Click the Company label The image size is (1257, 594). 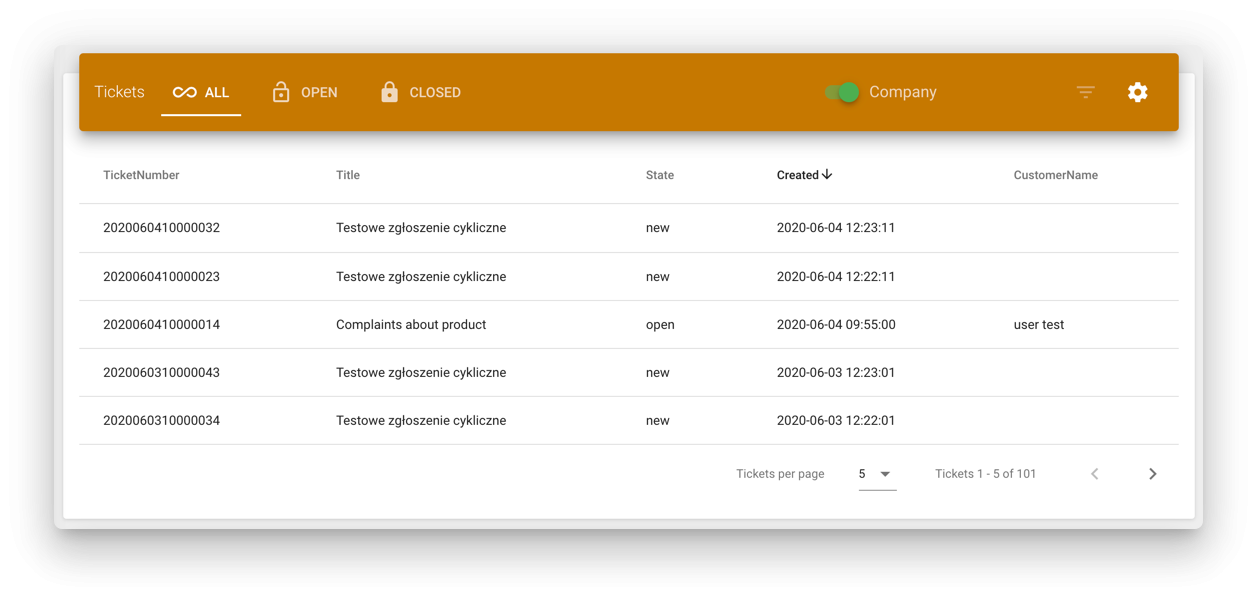point(903,92)
